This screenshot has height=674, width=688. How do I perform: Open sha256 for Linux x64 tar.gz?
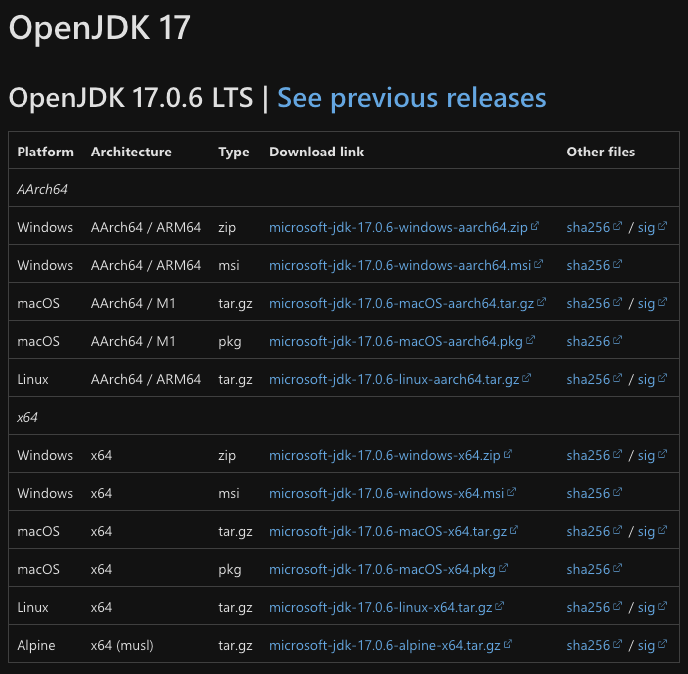(594, 608)
